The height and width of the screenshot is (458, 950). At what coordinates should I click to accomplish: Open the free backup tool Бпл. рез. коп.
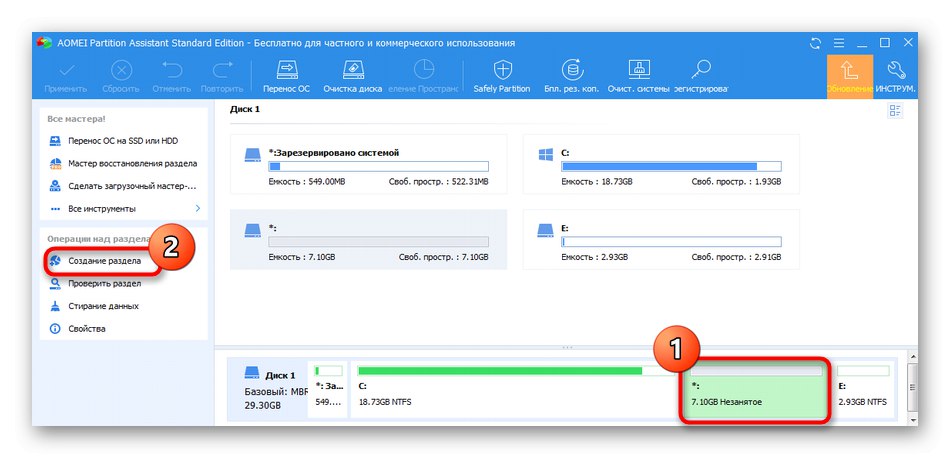pos(571,77)
